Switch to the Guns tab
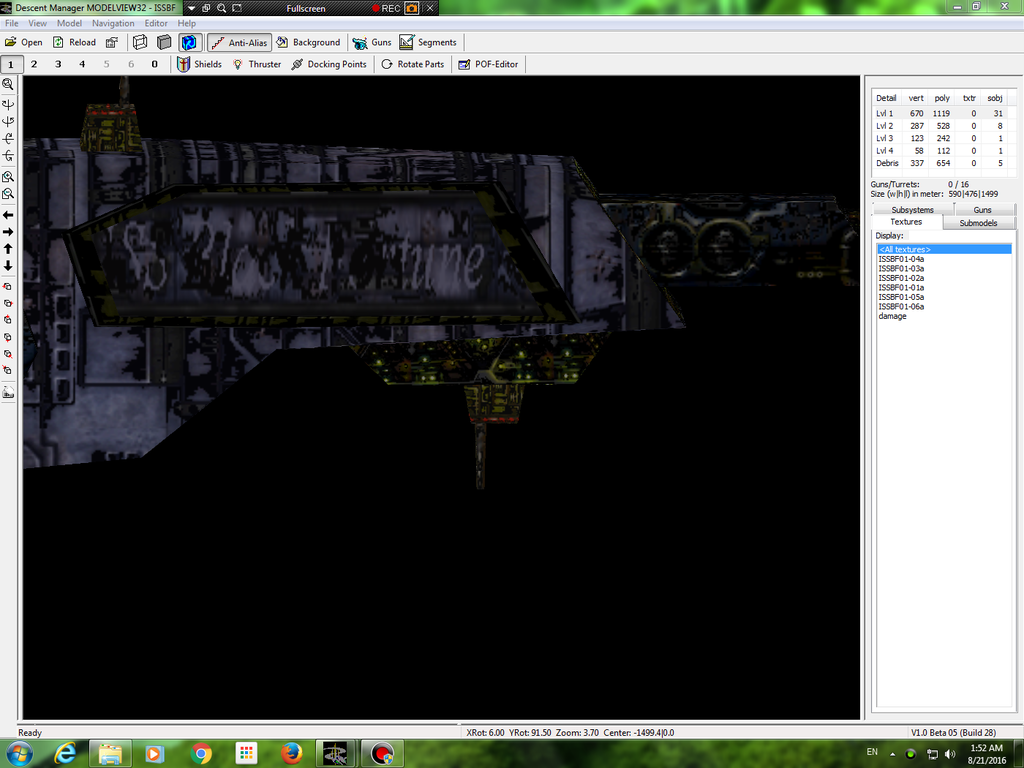 click(982, 210)
